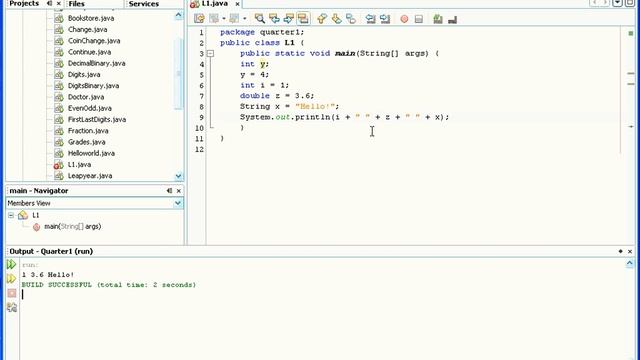Jump to the previous bookmark
Image resolution: width=640 pixels, height=360 pixels.
point(322,18)
